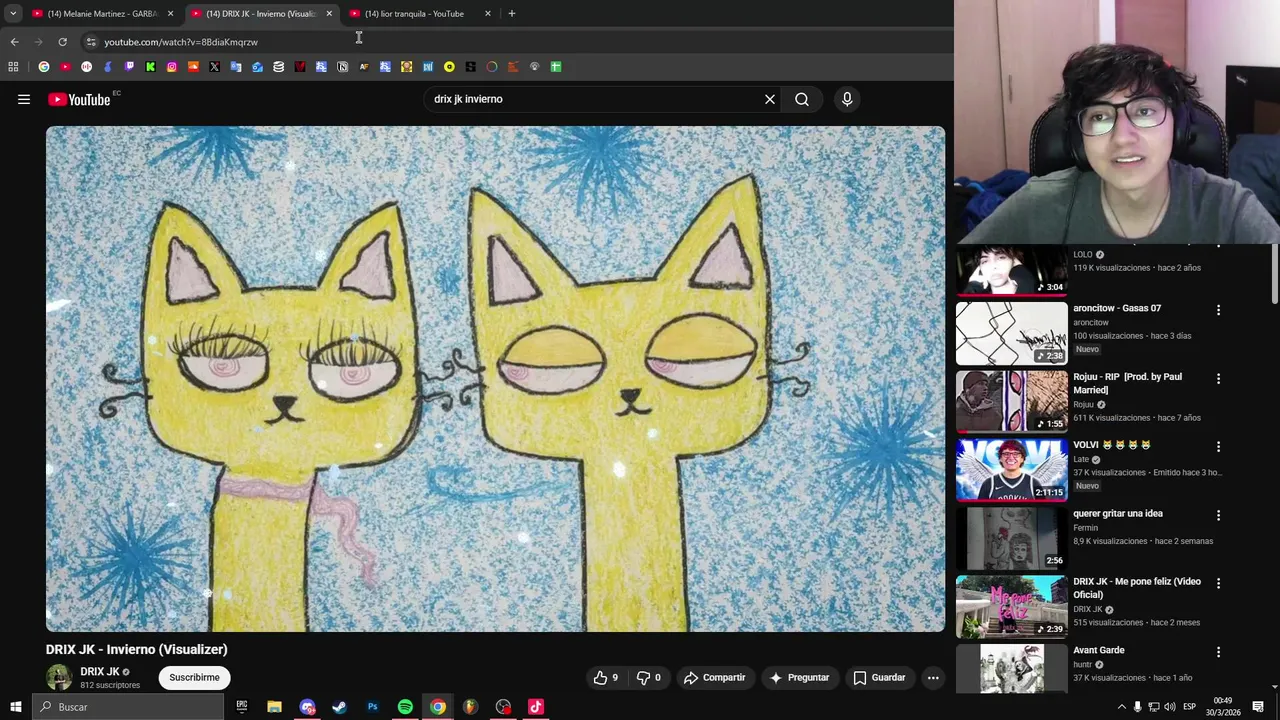Start voice search with the microphone icon
Viewport: 1280px width, 720px height.
click(x=847, y=99)
